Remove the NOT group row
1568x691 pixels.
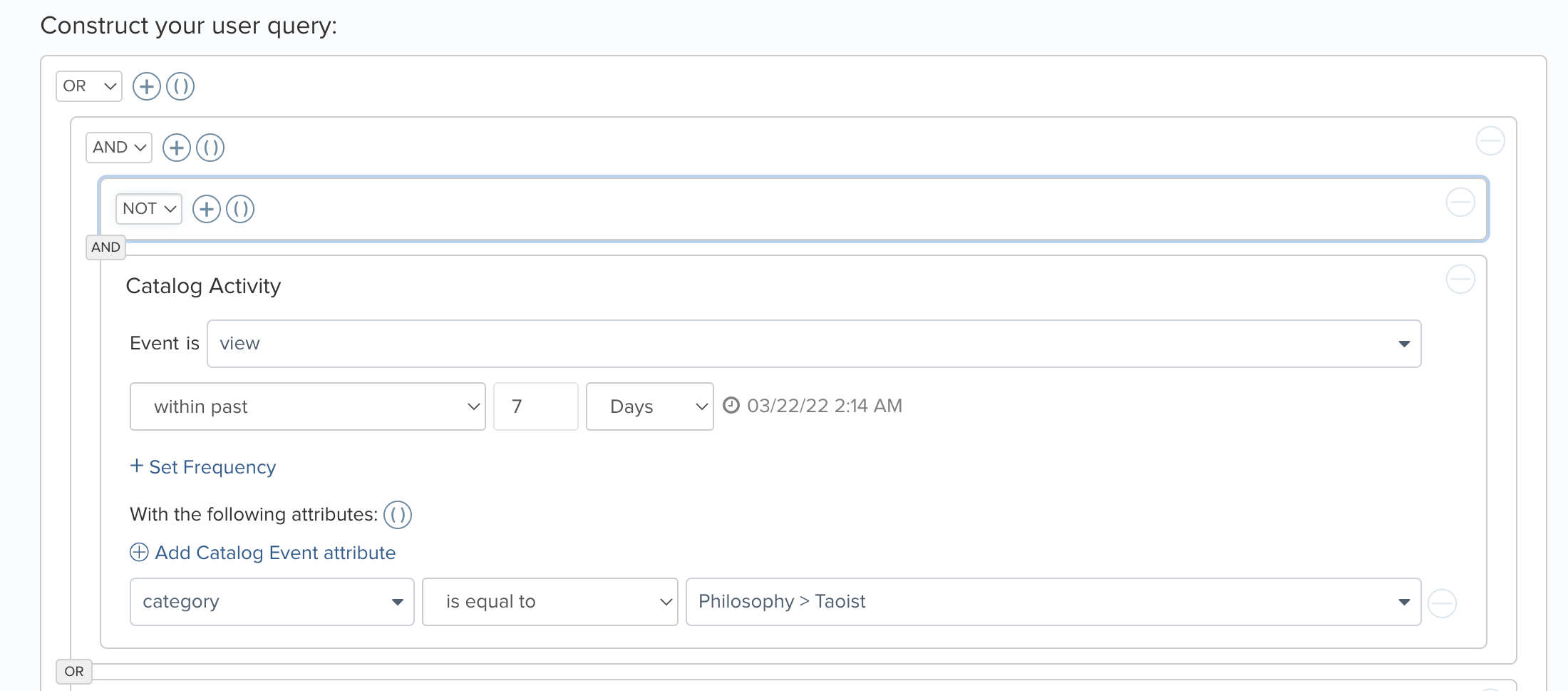coord(1460,203)
